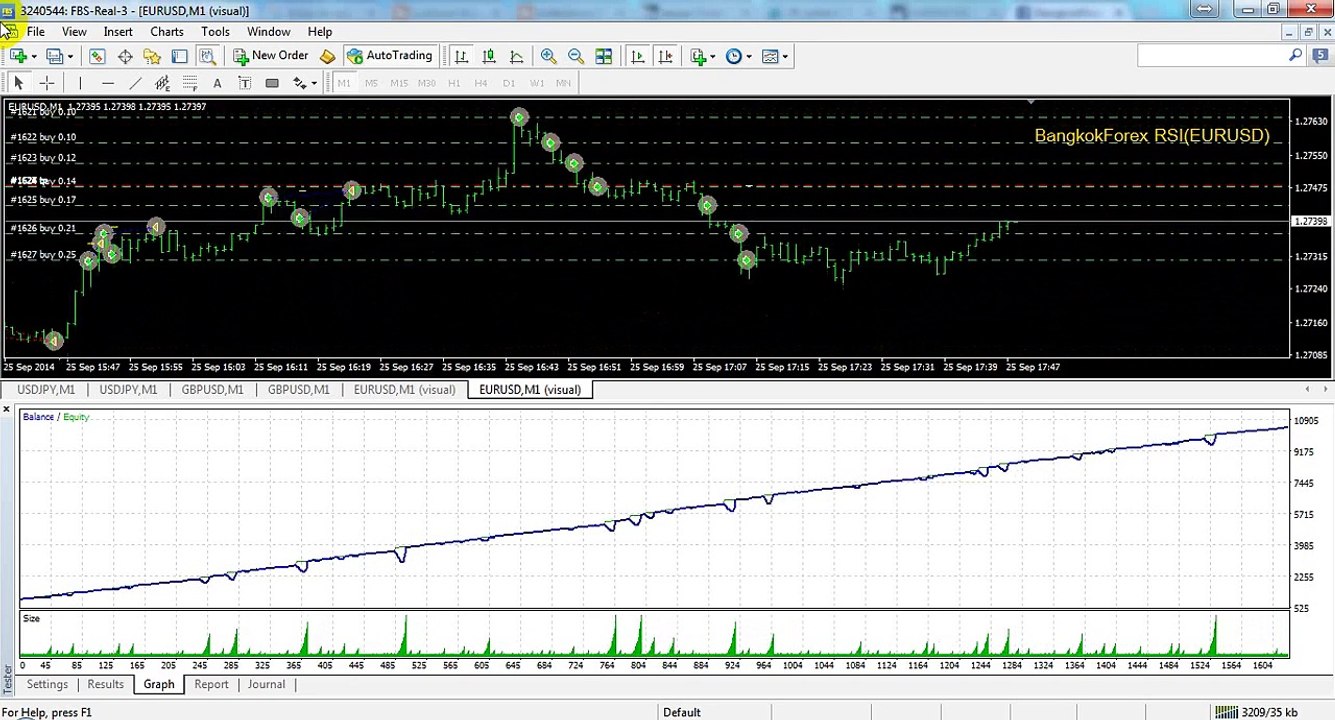Toggle the Strategy Tester icon

coord(207,57)
